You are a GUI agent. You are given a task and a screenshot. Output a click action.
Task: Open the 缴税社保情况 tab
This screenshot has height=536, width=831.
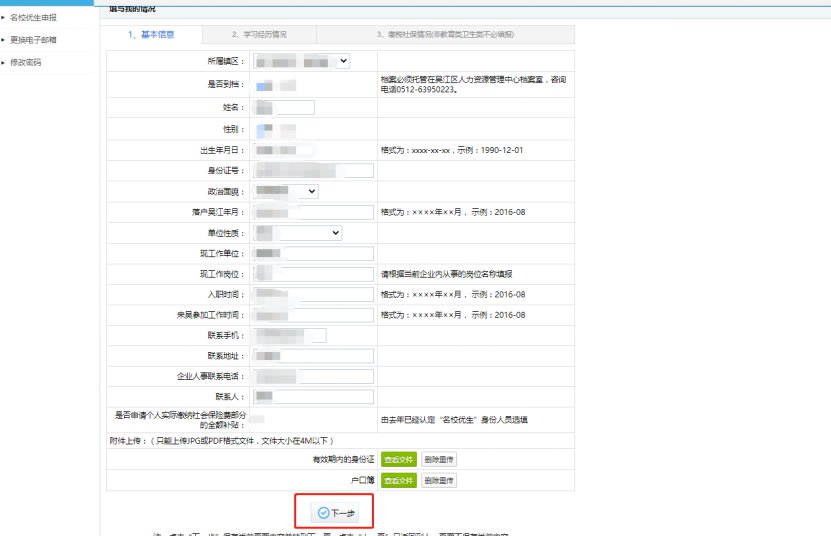445,35
